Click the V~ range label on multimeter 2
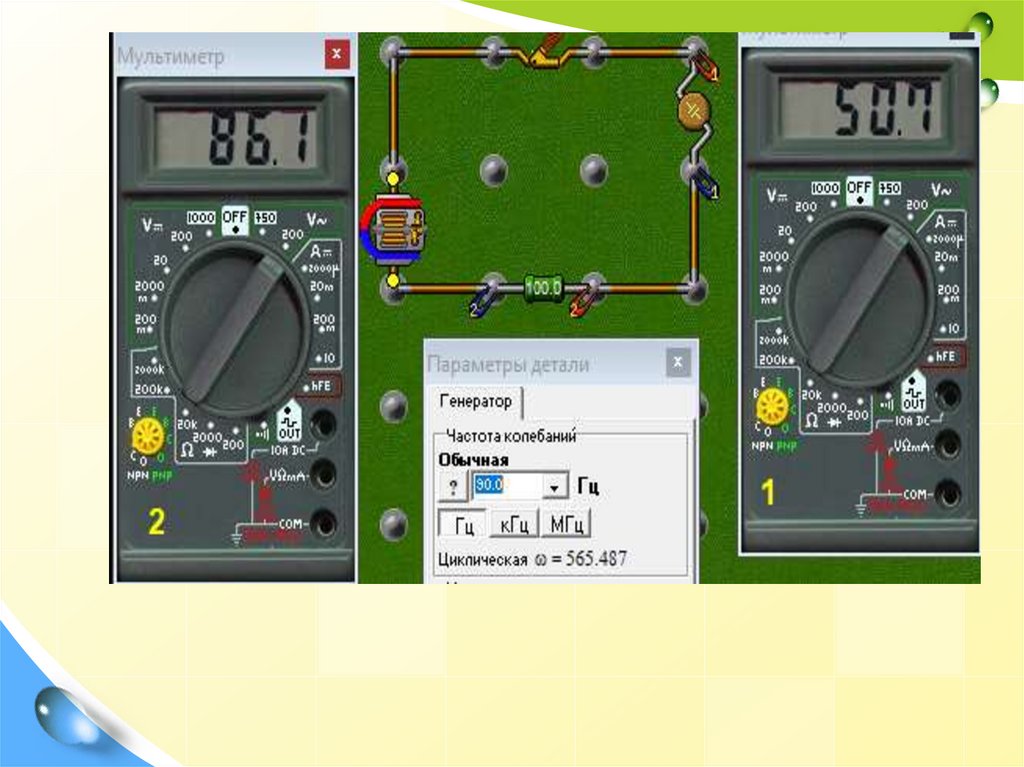 pos(316,221)
